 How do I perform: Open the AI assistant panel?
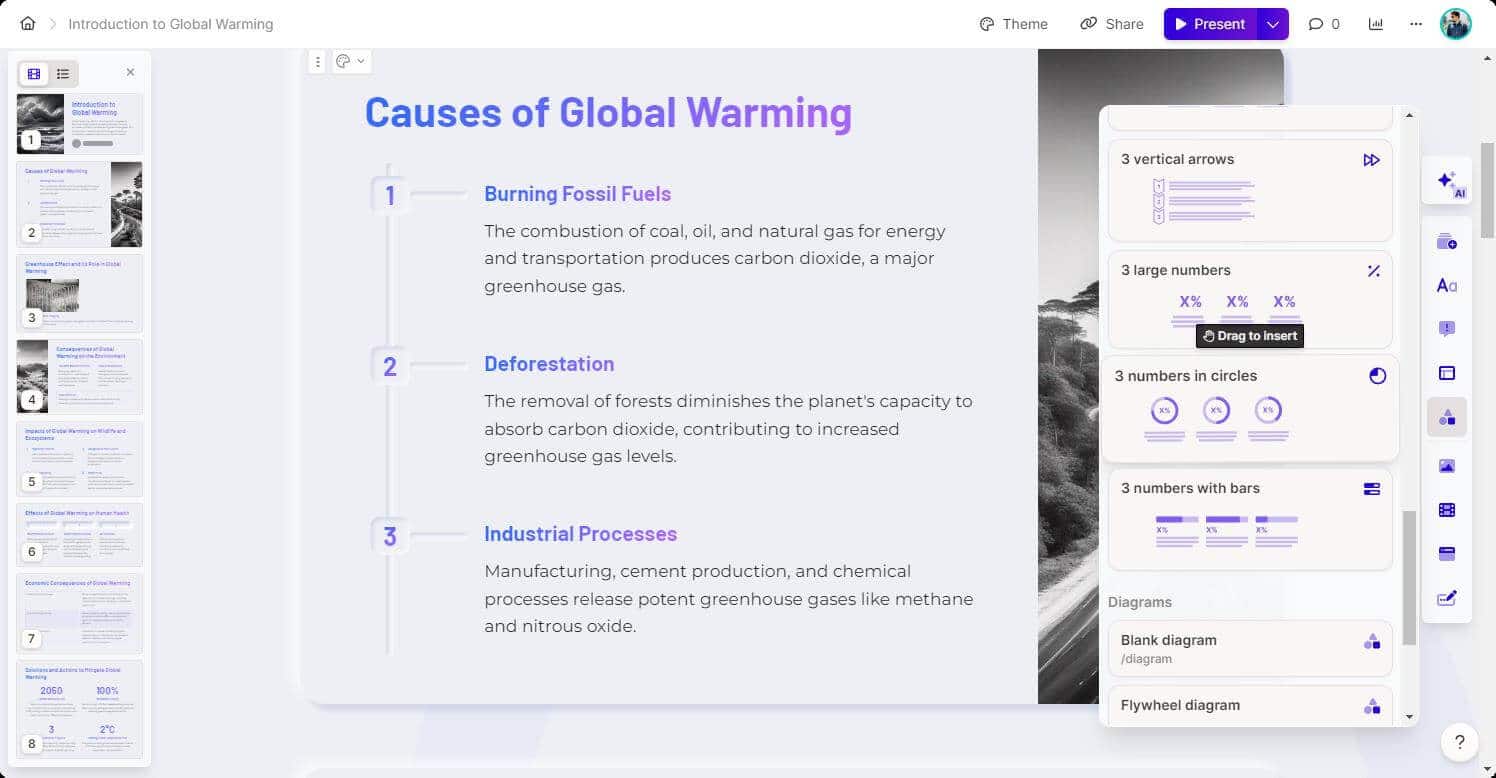point(1447,180)
